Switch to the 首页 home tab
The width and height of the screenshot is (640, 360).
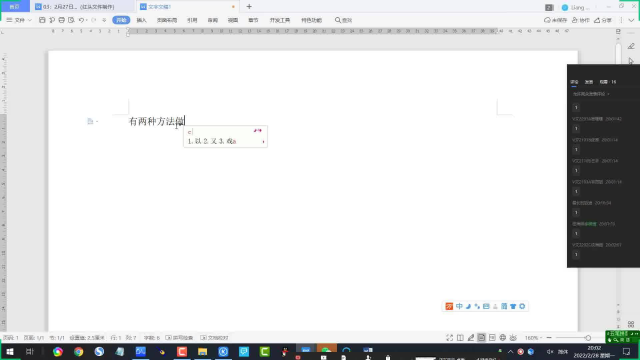(x=14, y=7)
